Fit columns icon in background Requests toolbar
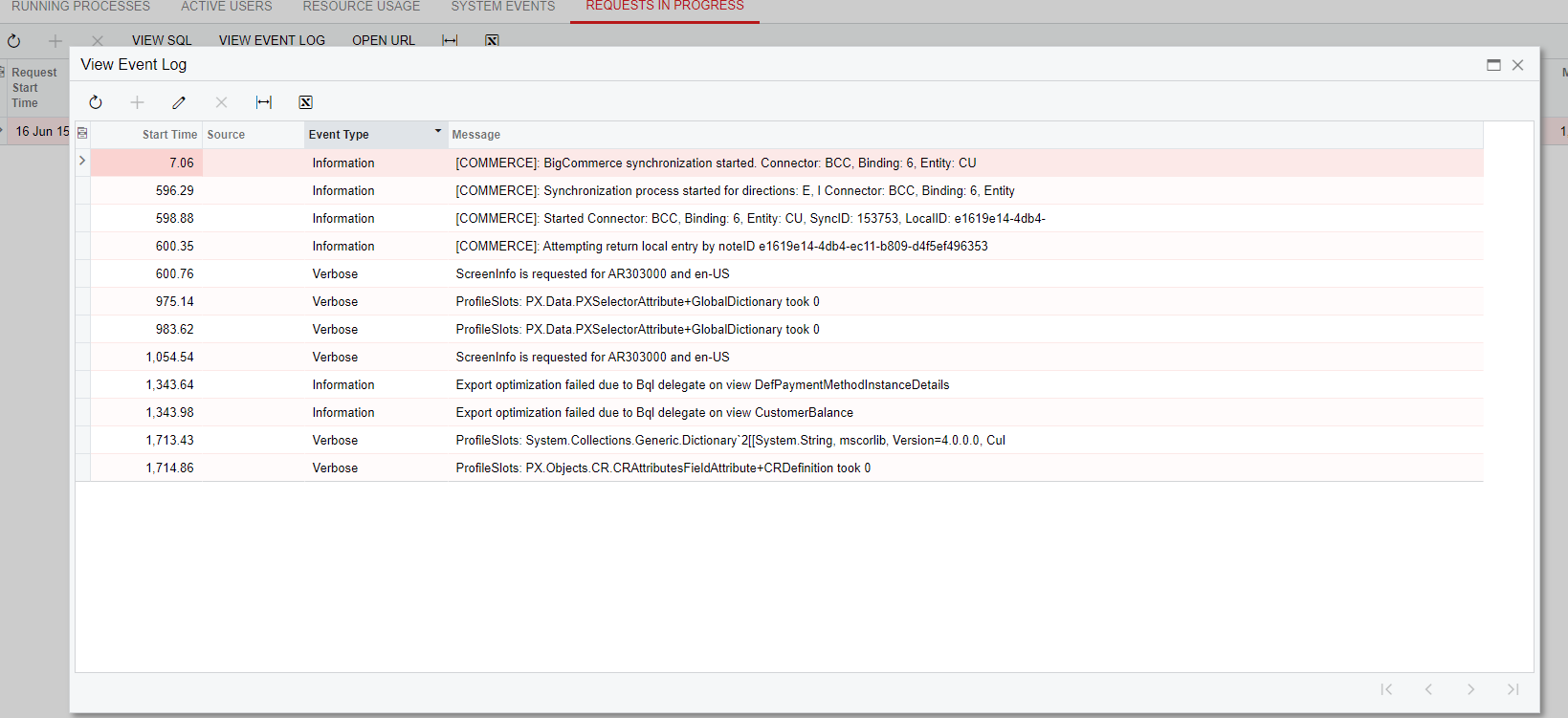 450,40
